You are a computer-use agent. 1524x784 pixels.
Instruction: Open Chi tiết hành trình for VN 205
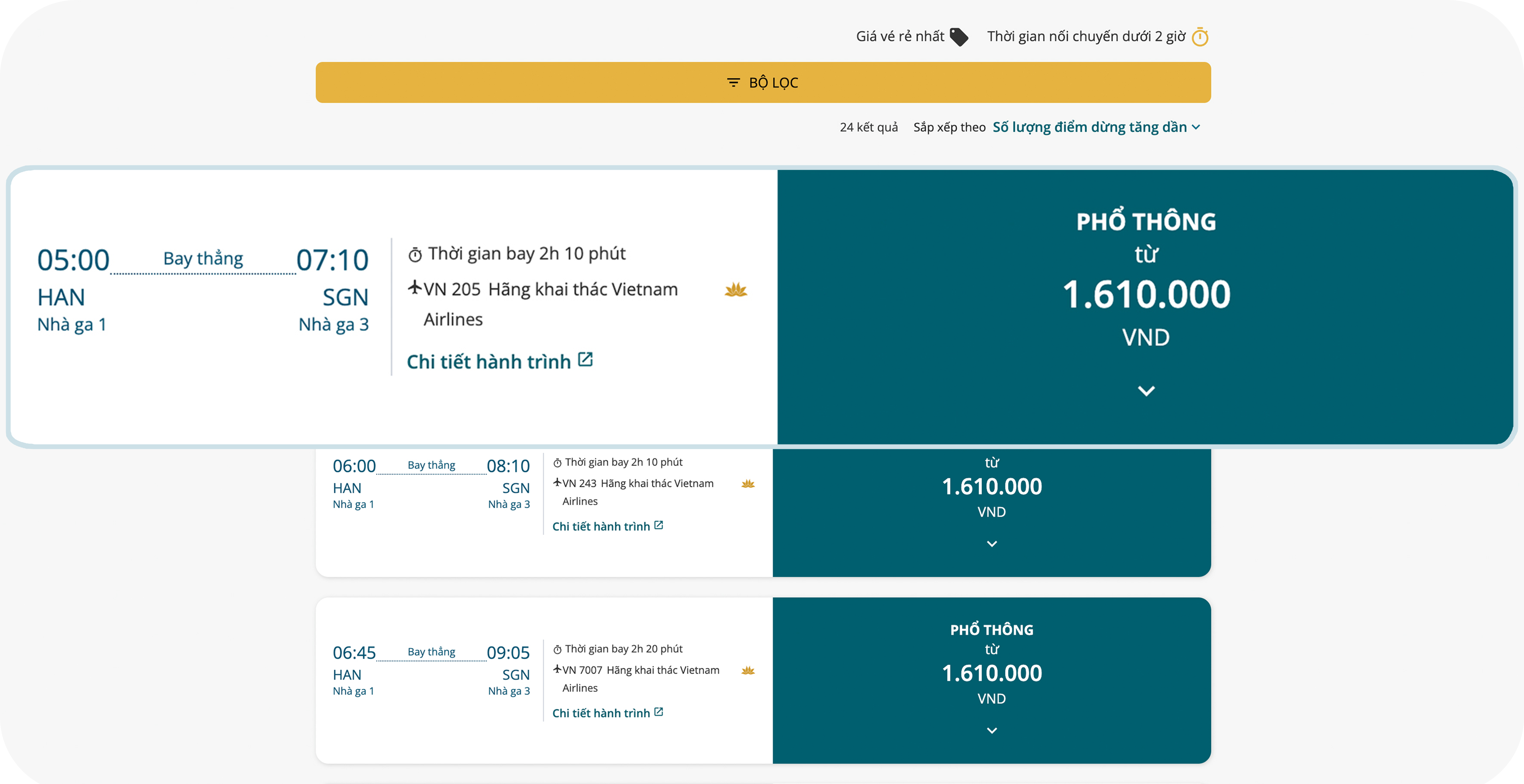click(x=489, y=361)
